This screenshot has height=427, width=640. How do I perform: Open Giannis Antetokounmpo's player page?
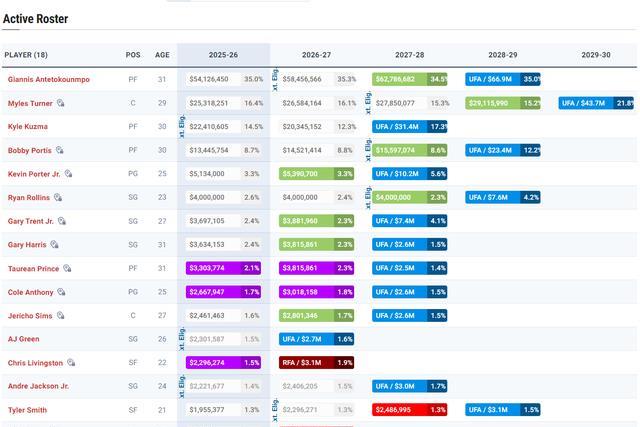tap(49, 80)
